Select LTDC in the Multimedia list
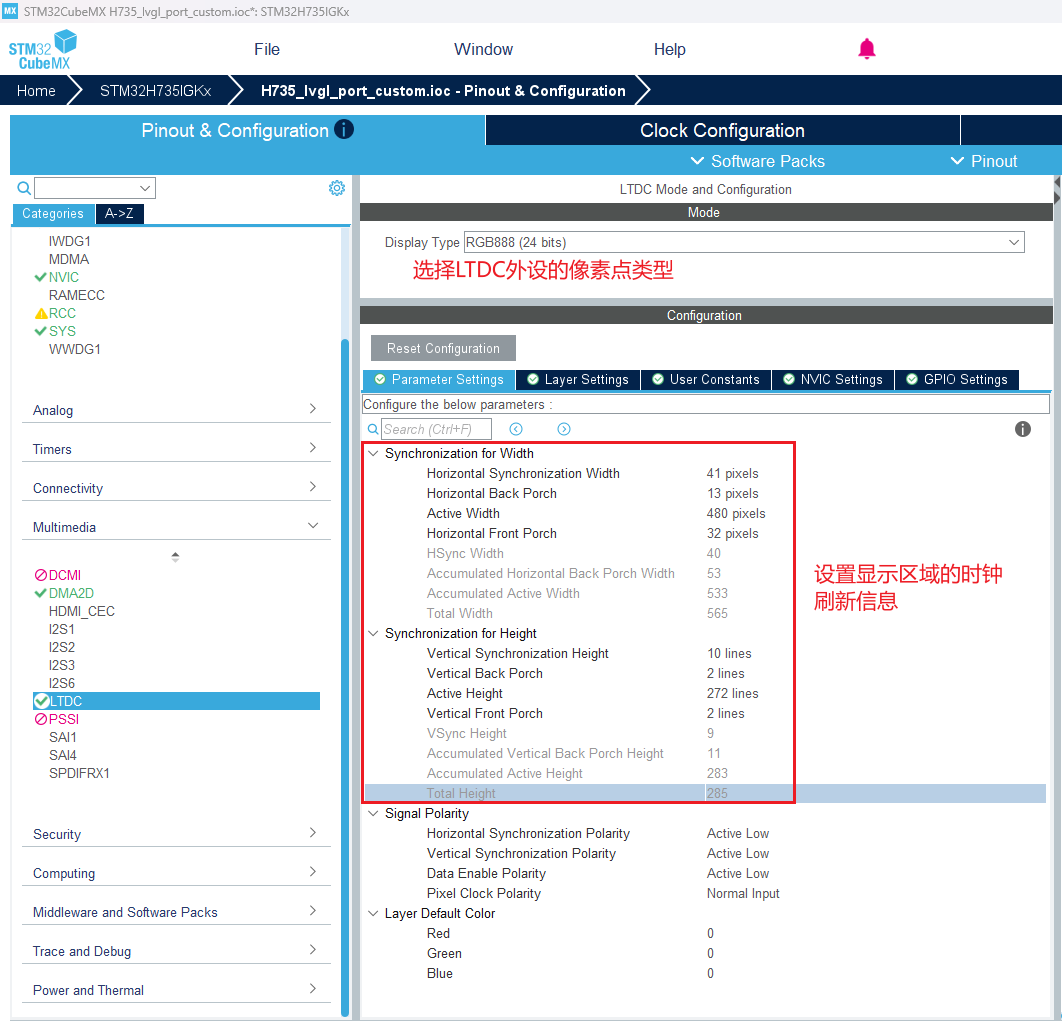The image size is (1062, 1021). pyautogui.click(x=176, y=701)
